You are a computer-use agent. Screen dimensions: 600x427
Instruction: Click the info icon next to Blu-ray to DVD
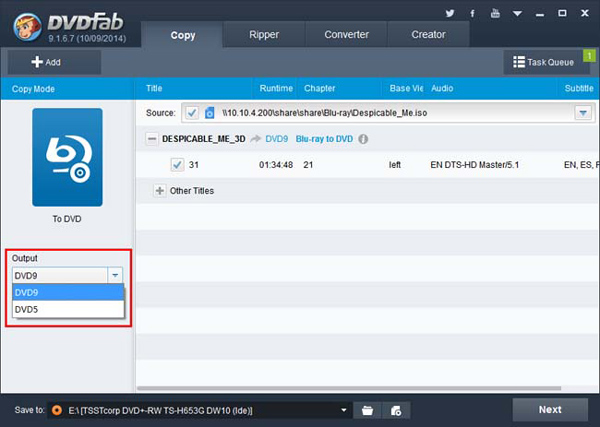click(363, 139)
